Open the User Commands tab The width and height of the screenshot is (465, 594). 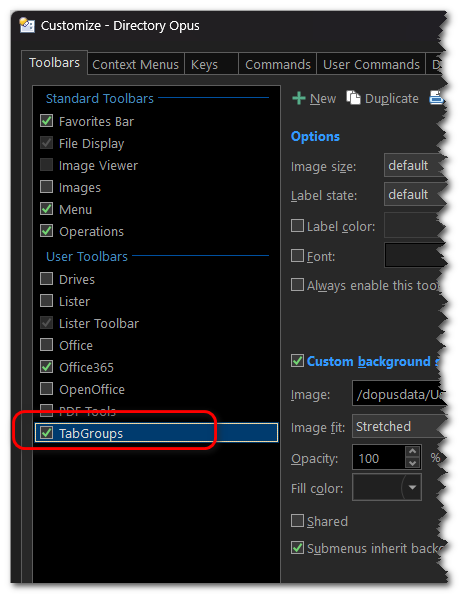coord(371,64)
